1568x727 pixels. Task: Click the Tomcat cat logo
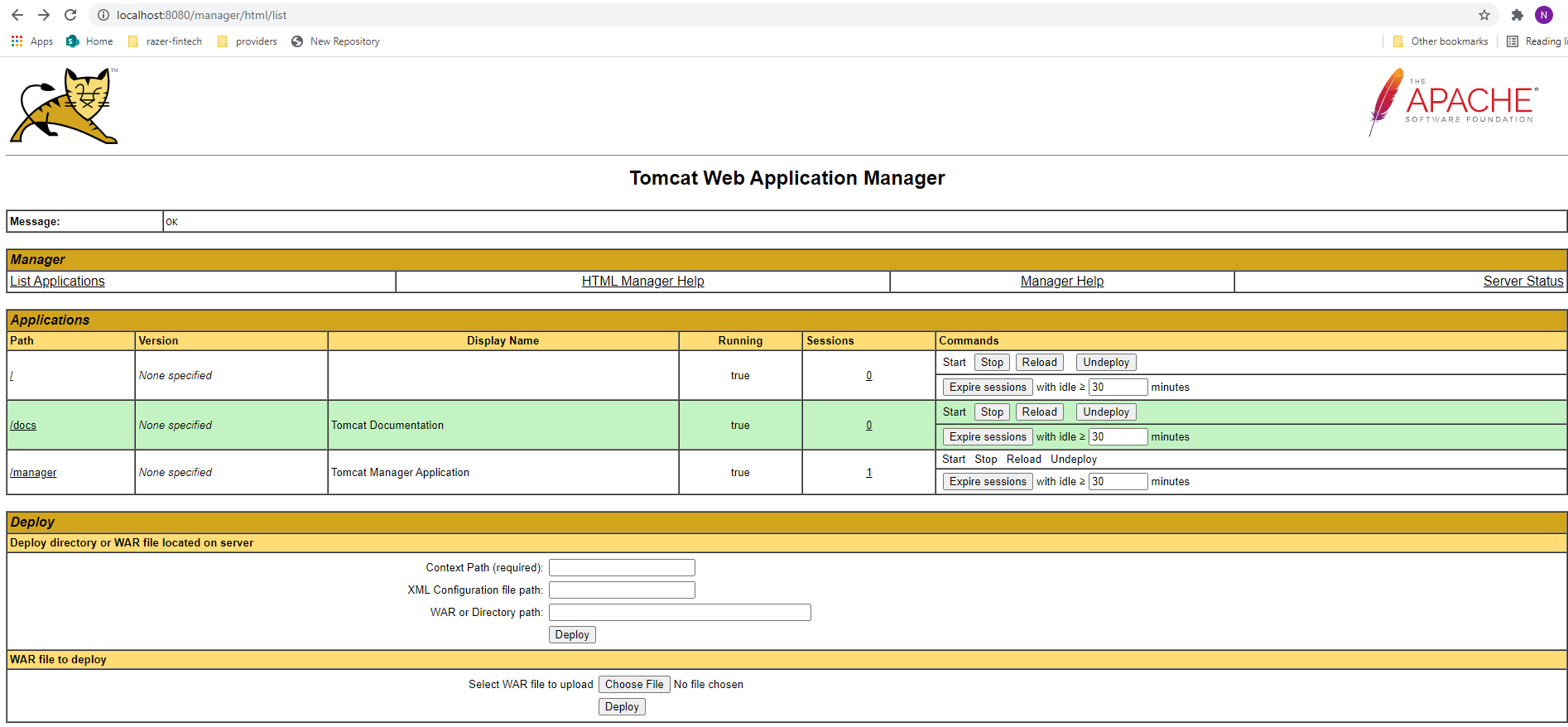point(65,106)
